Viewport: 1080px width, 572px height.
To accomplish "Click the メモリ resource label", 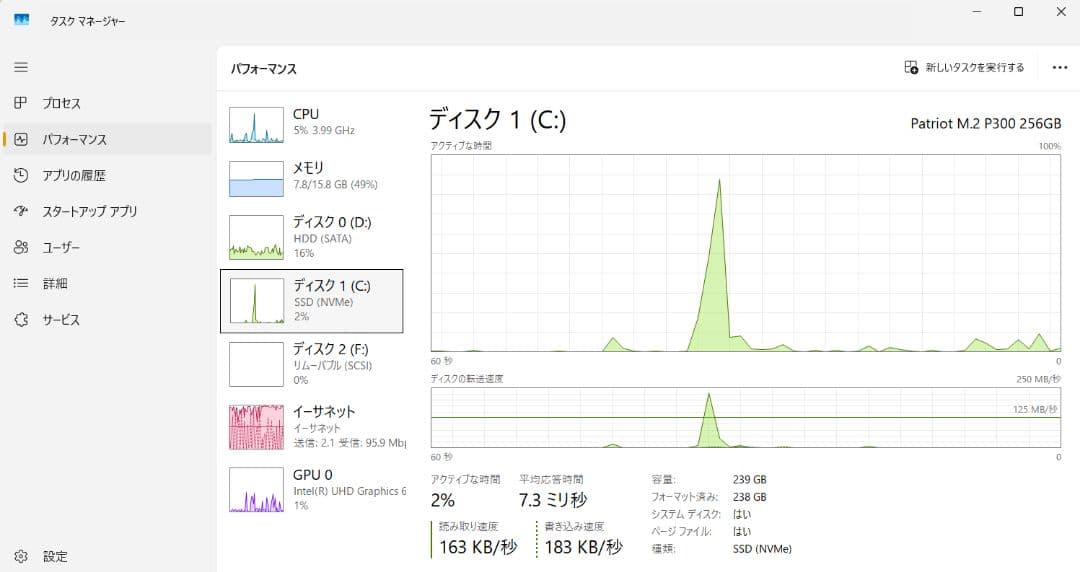I will click(x=308, y=167).
